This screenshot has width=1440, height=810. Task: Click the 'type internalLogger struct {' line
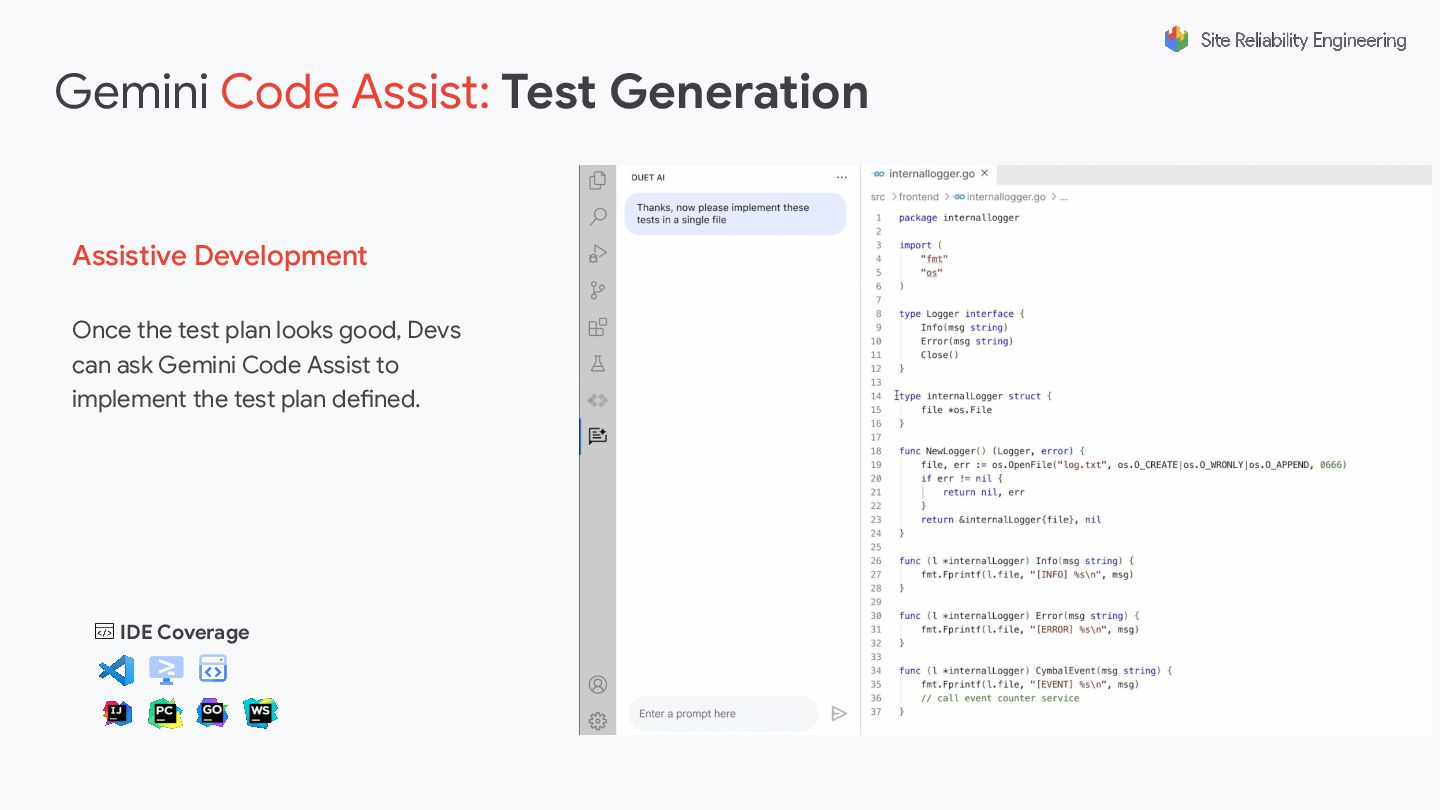coord(975,396)
